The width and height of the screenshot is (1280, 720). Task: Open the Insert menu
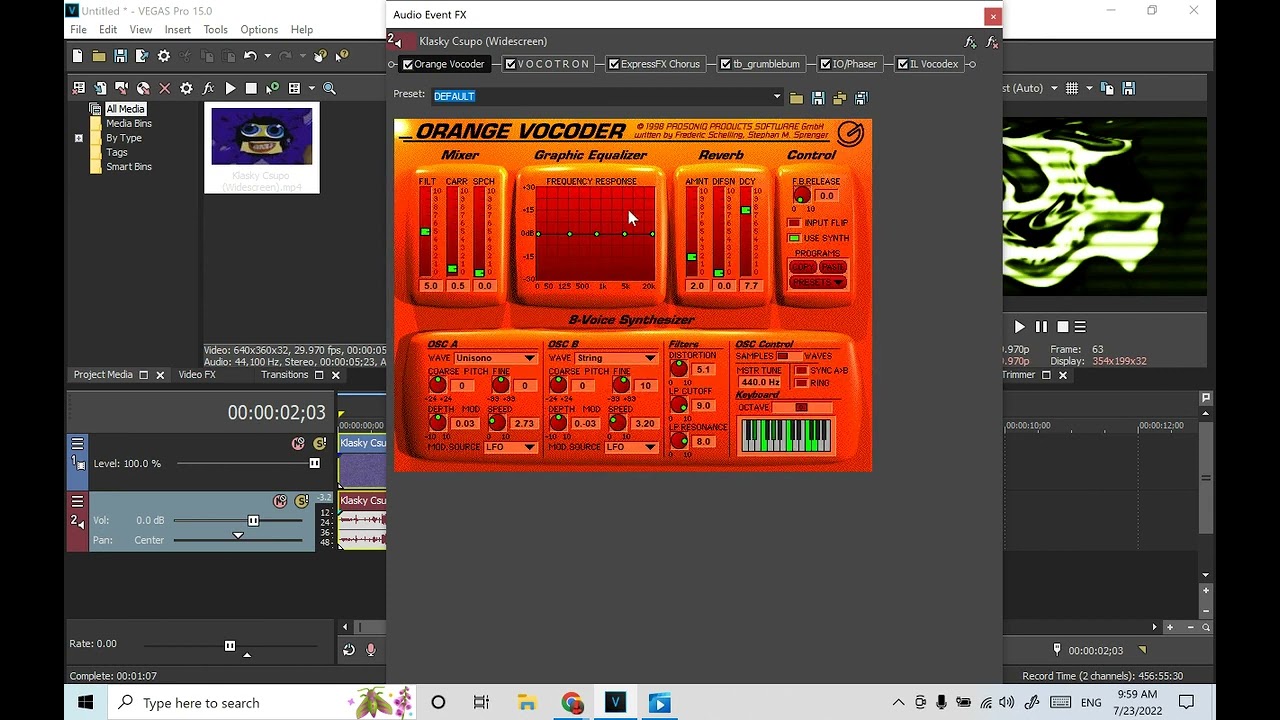pyautogui.click(x=178, y=30)
